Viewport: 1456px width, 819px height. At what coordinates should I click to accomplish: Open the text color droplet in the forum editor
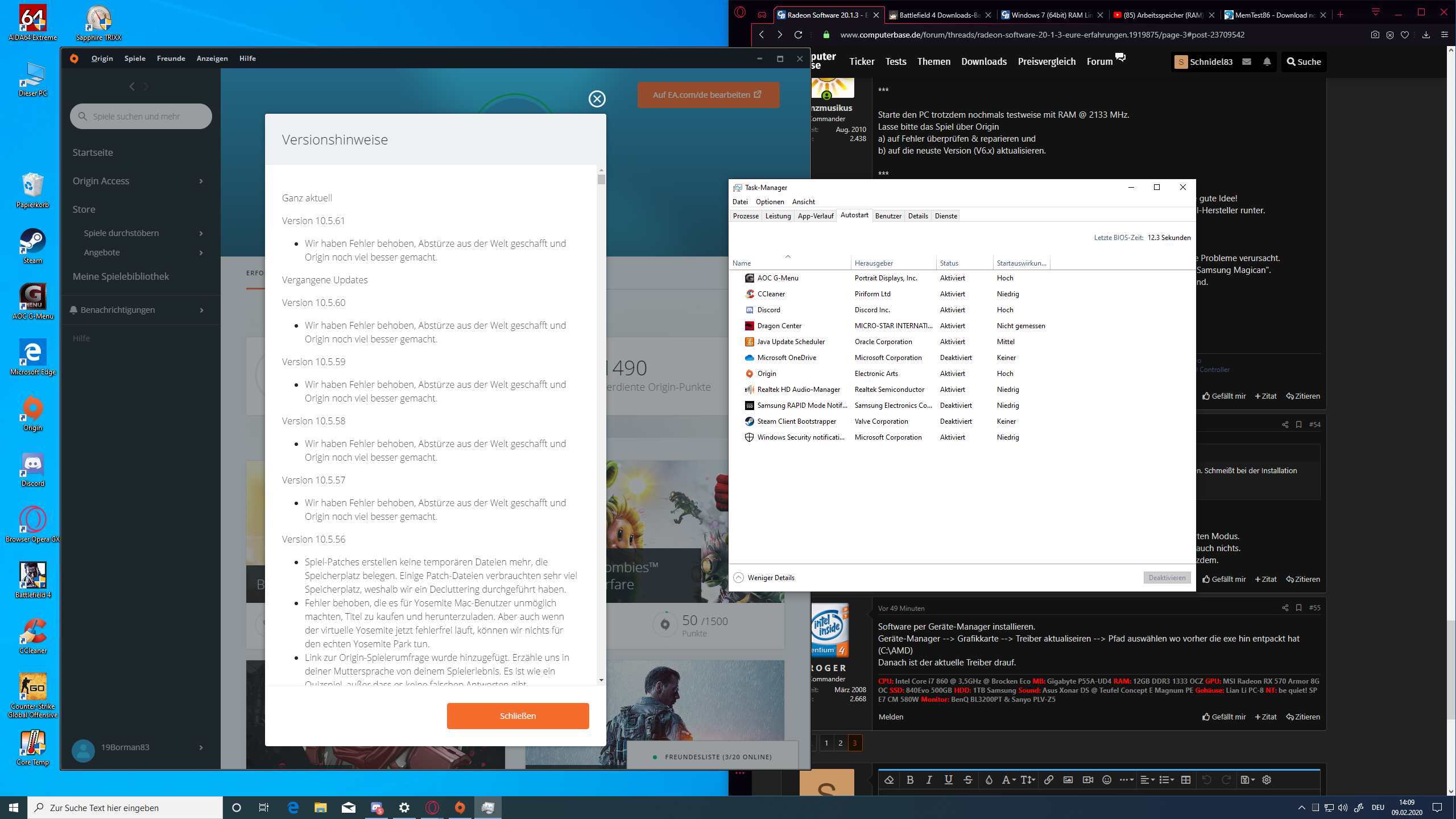click(989, 780)
